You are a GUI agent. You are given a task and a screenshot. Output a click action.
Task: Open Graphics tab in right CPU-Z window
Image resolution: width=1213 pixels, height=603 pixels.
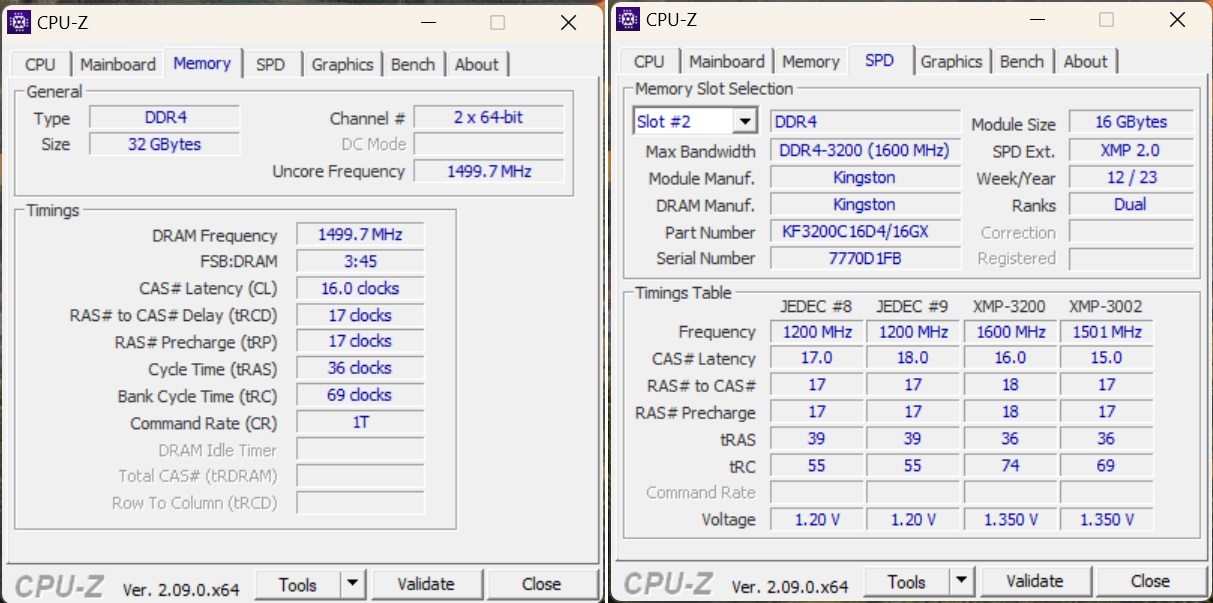[x=951, y=61]
